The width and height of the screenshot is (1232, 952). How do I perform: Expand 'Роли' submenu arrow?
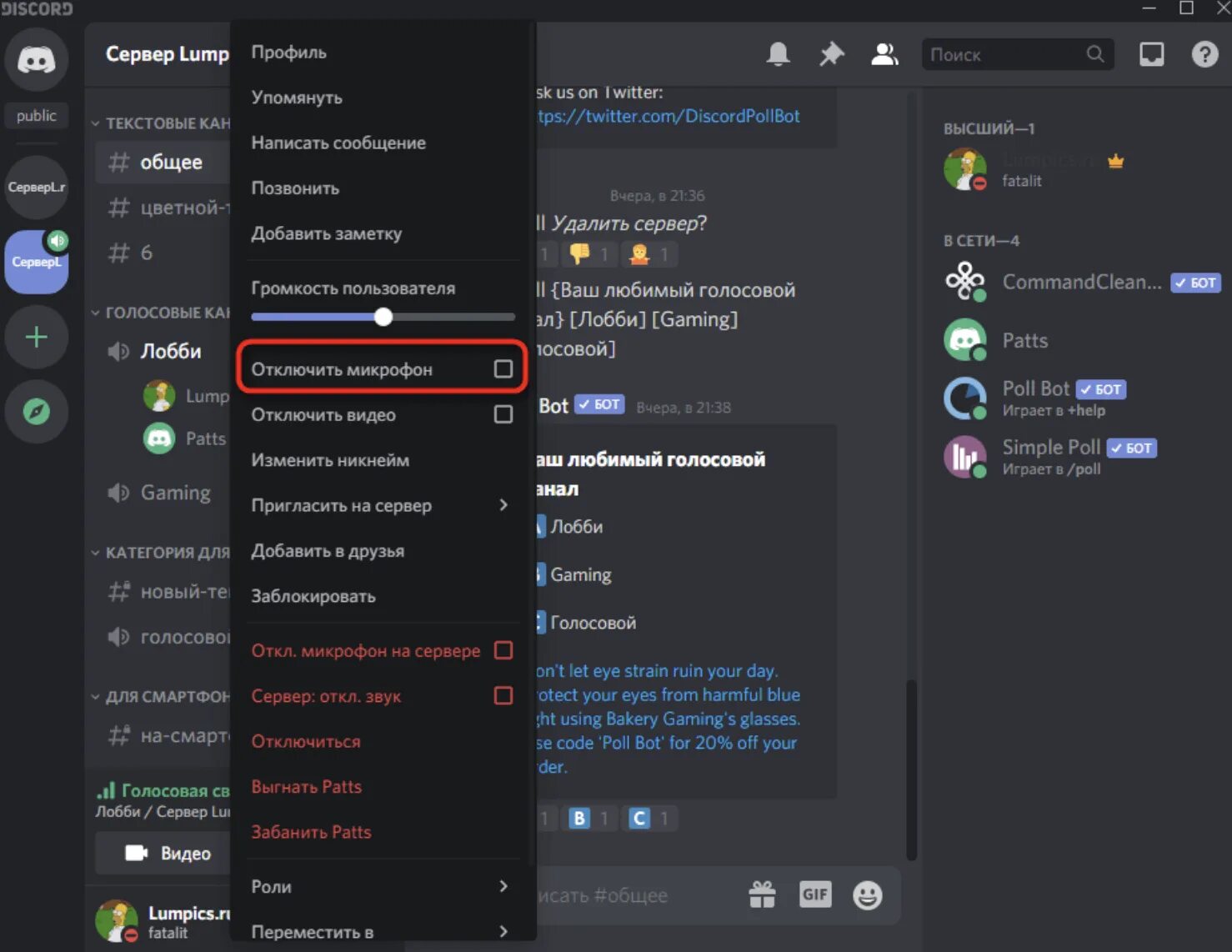pyautogui.click(x=503, y=886)
